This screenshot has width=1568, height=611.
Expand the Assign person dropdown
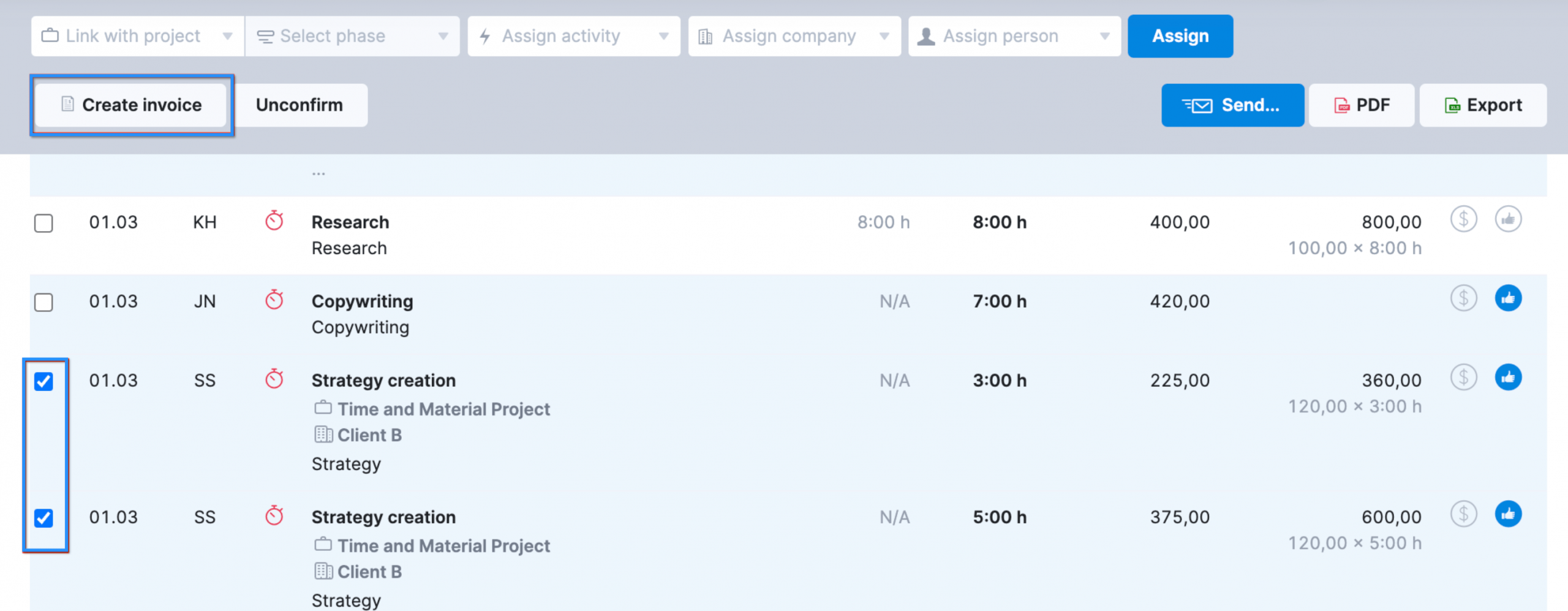point(1014,36)
